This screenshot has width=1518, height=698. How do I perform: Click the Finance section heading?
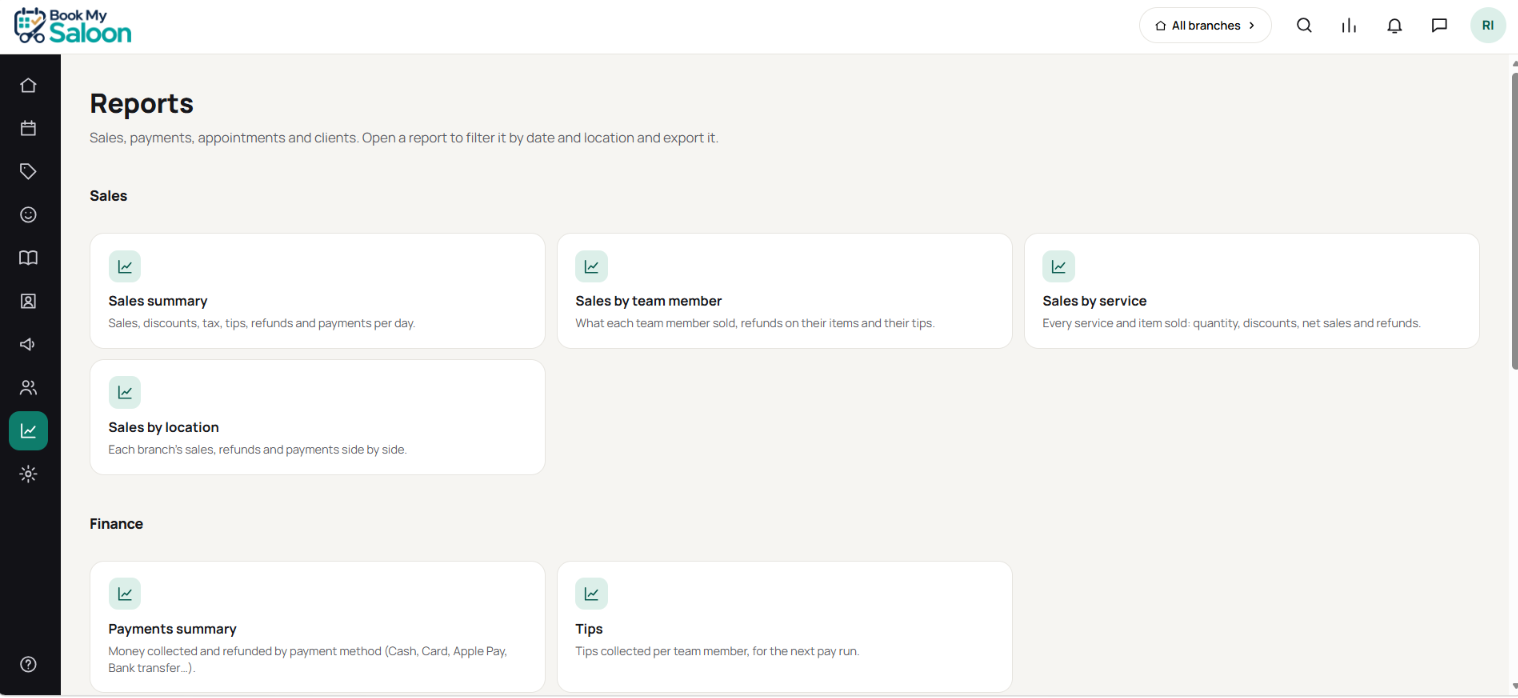pyautogui.click(x=117, y=524)
